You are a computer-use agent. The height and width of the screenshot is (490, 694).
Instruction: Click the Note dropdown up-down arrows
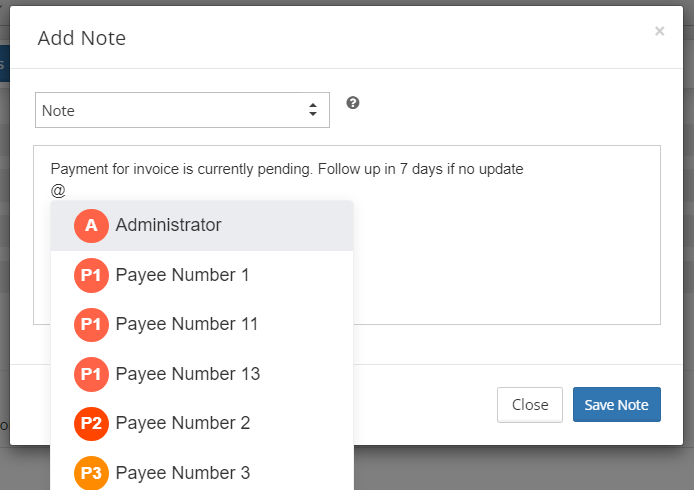click(313, 110)
